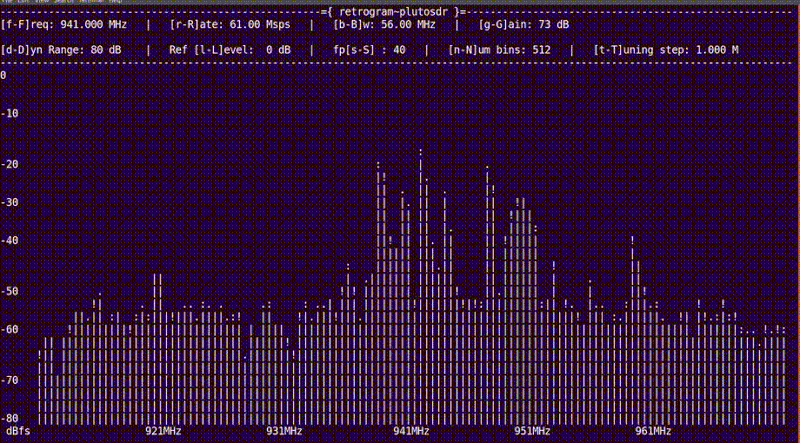Viewport: 800px width, 443px height.
Task: Click the Dyn Range 80 dB setting
Action: [x=64, y=48]
